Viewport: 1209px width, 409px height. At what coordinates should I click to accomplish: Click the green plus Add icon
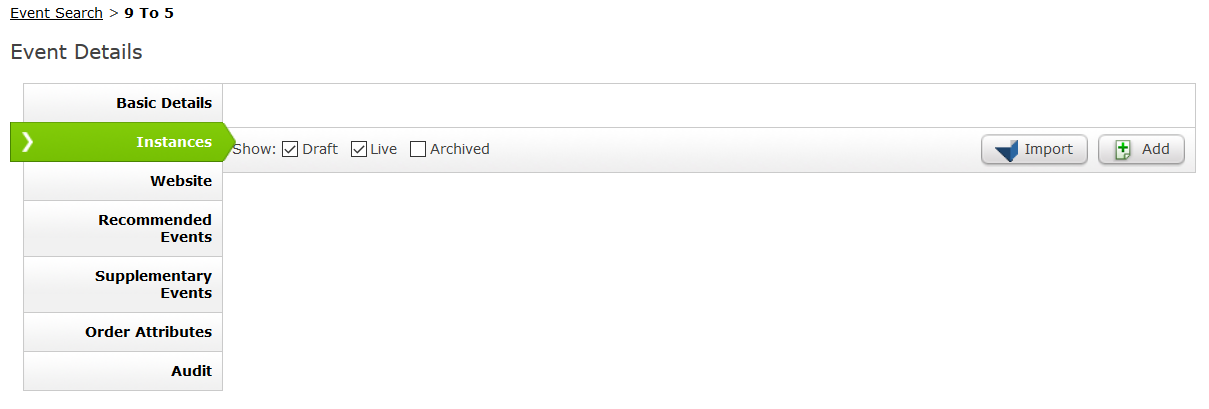click(x=1123, y=150)
